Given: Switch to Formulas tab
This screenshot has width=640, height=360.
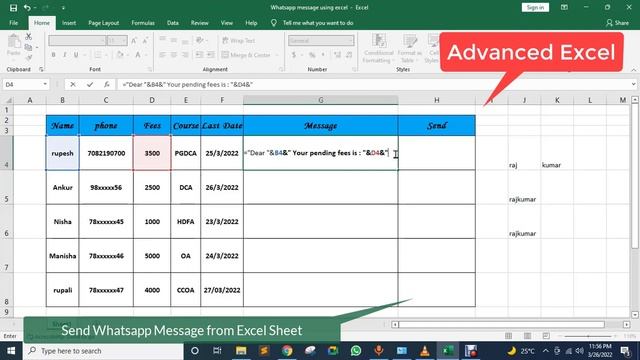Looking at the screenshot, I should pos(143,23).
